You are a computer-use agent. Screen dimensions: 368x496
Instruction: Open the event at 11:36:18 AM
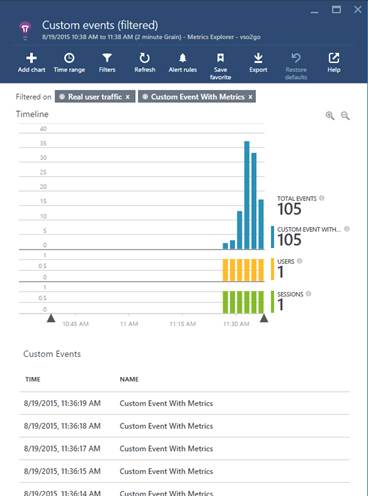(184, 426)
